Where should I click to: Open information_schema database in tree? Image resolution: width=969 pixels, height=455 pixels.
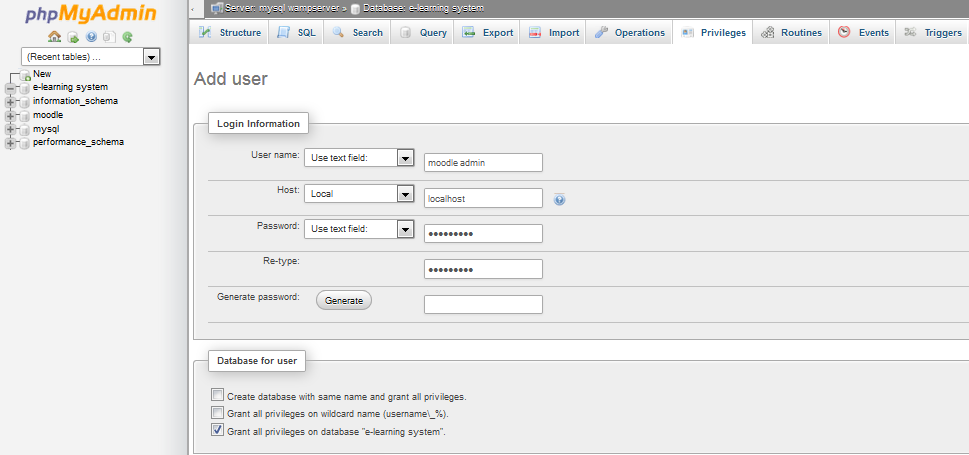click(x=75, y=101)
